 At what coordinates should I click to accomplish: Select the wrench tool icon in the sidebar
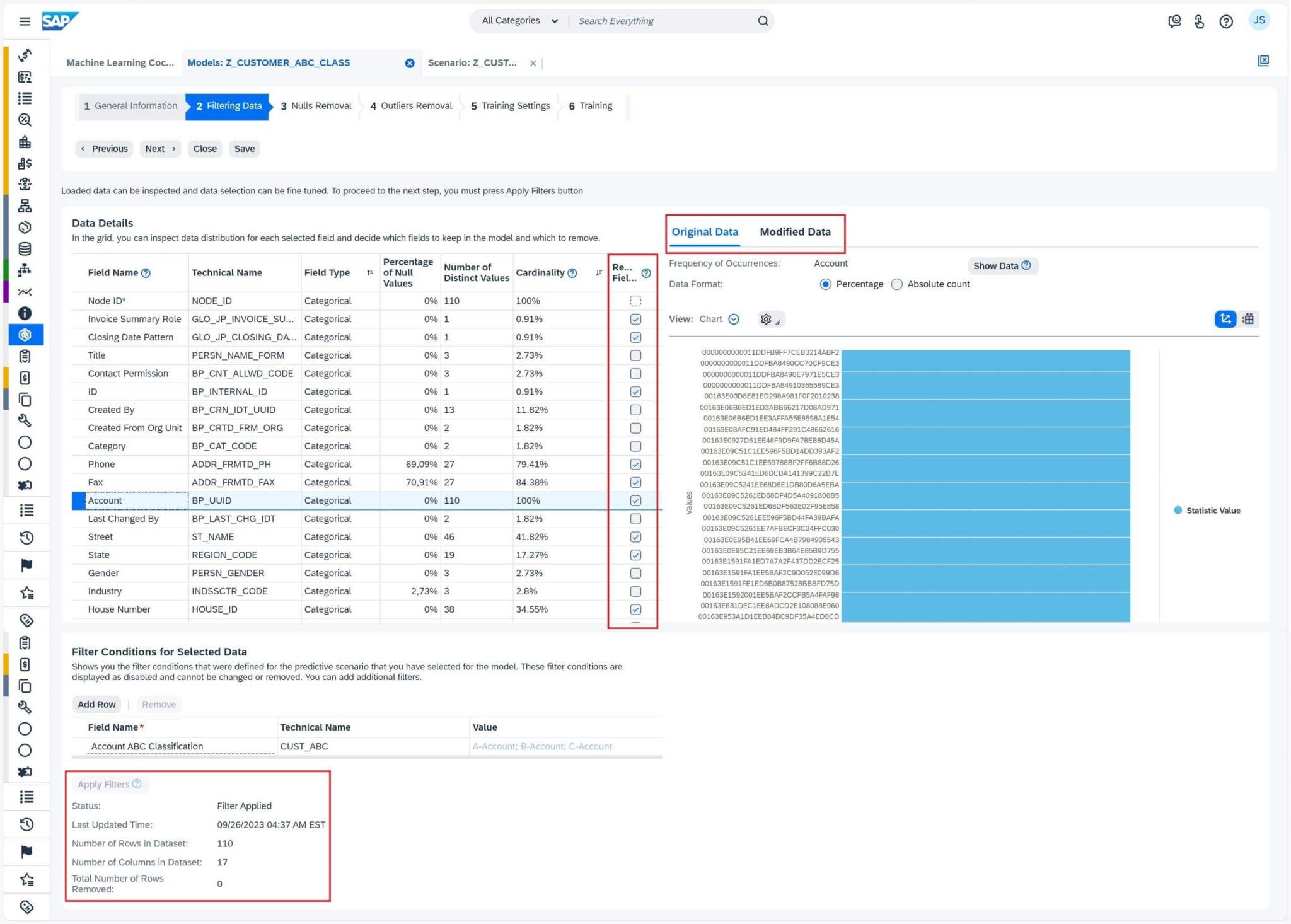click(25, 420)
